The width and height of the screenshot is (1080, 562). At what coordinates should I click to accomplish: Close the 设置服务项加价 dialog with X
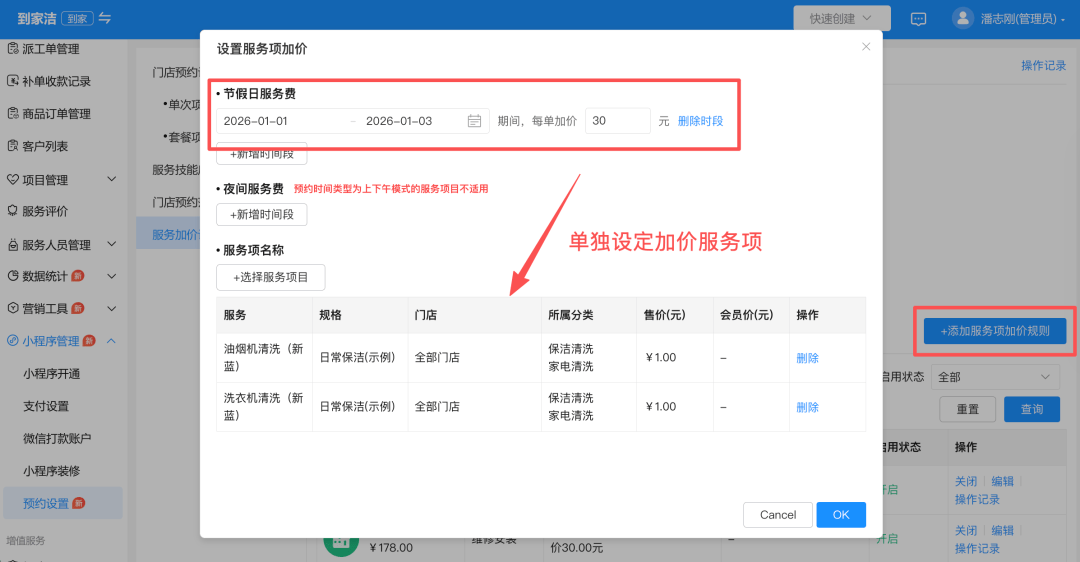point(866,47)
